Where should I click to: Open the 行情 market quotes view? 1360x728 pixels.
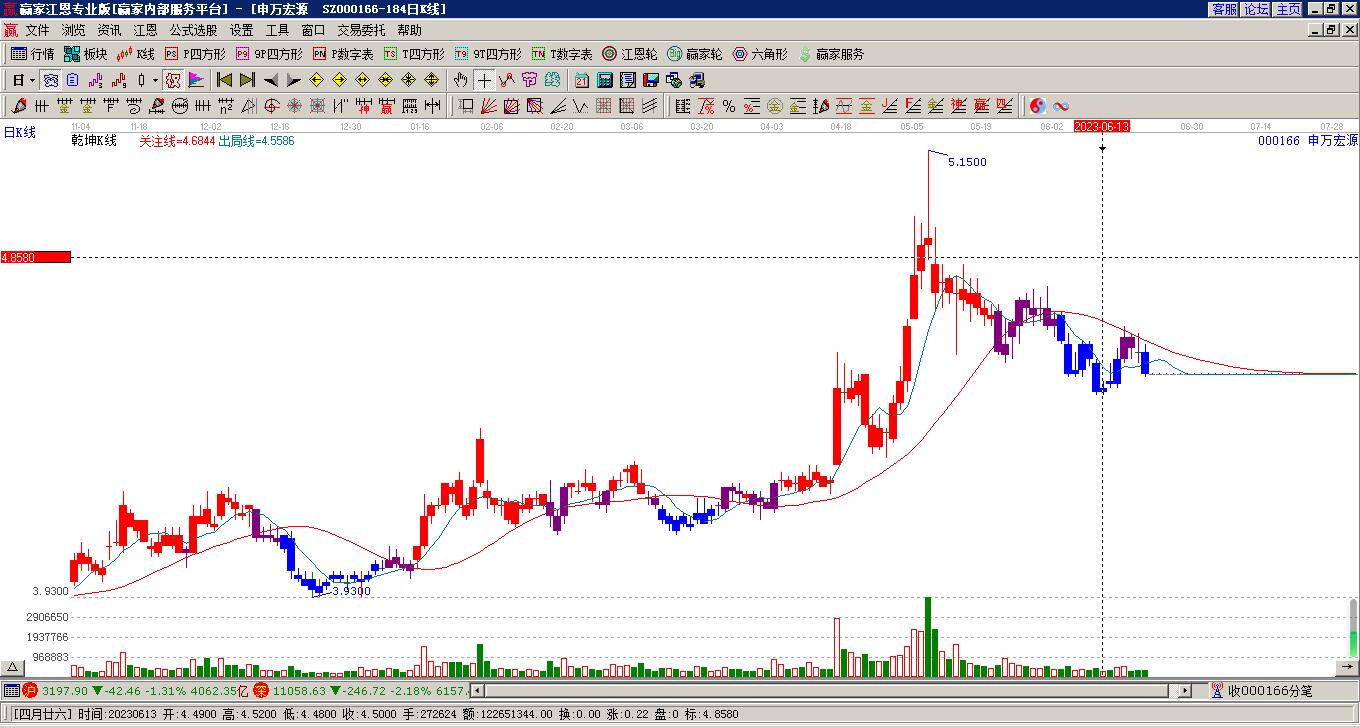point(32,54)
